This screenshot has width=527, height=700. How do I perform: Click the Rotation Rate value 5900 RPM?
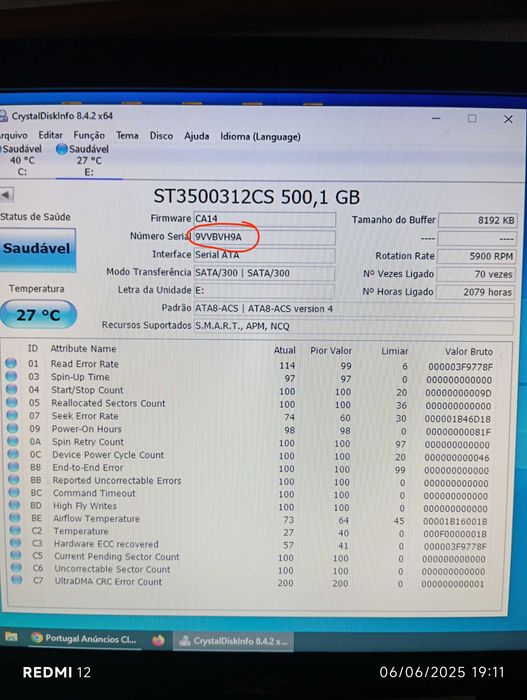coord(477,256)
